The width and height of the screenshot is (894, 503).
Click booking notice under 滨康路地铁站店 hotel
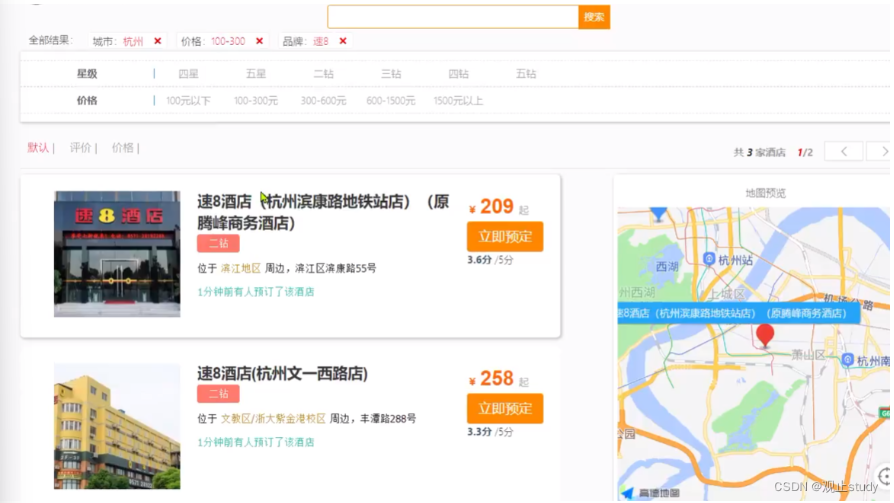pos(255,292)
